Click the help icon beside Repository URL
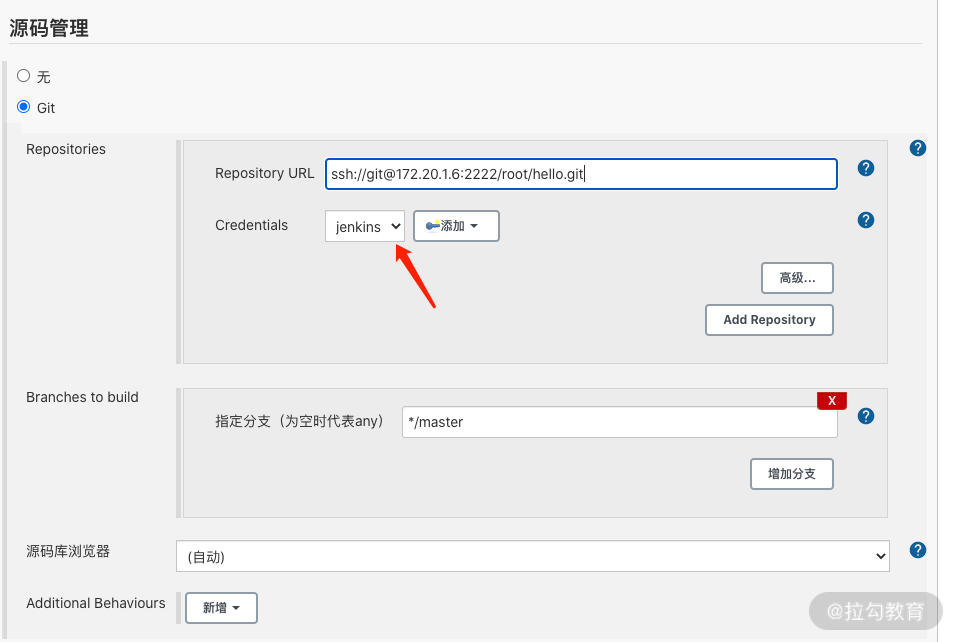955x642 pixels. 866,168
